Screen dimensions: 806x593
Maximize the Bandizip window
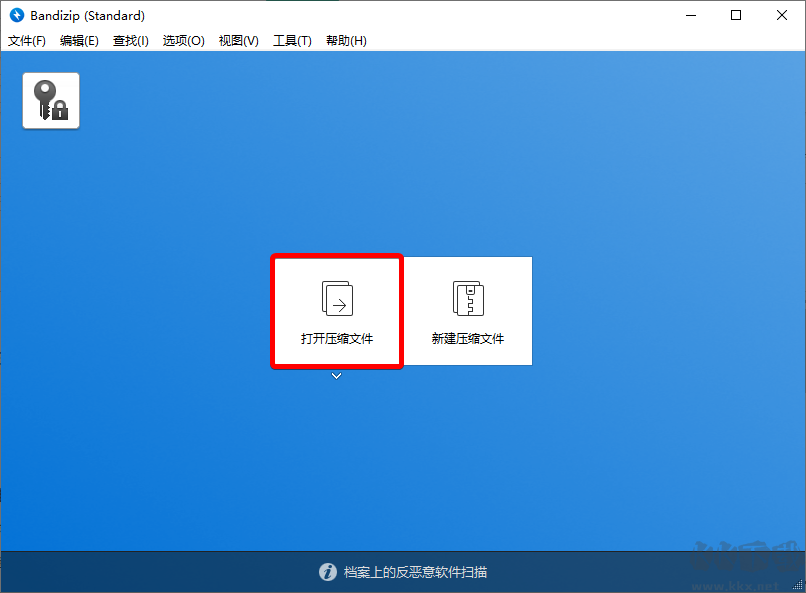coord(737,16)
